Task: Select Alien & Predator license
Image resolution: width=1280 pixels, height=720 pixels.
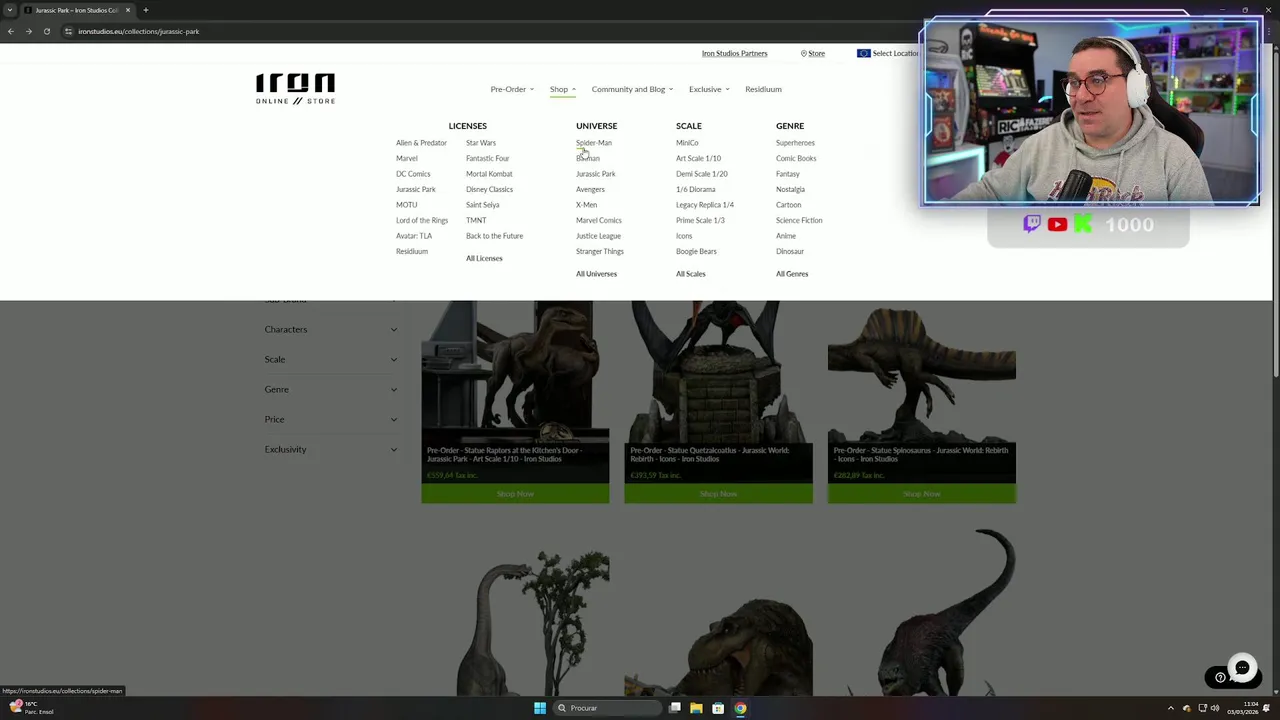Action: [421, 143]
